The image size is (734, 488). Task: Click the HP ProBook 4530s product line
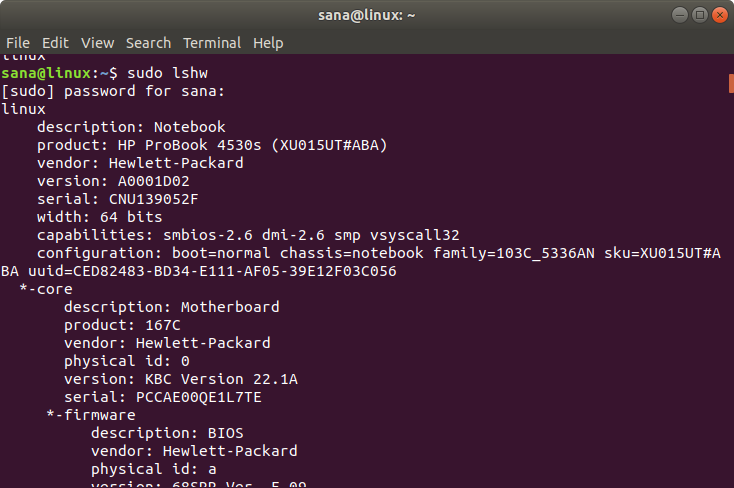(212, 145)
